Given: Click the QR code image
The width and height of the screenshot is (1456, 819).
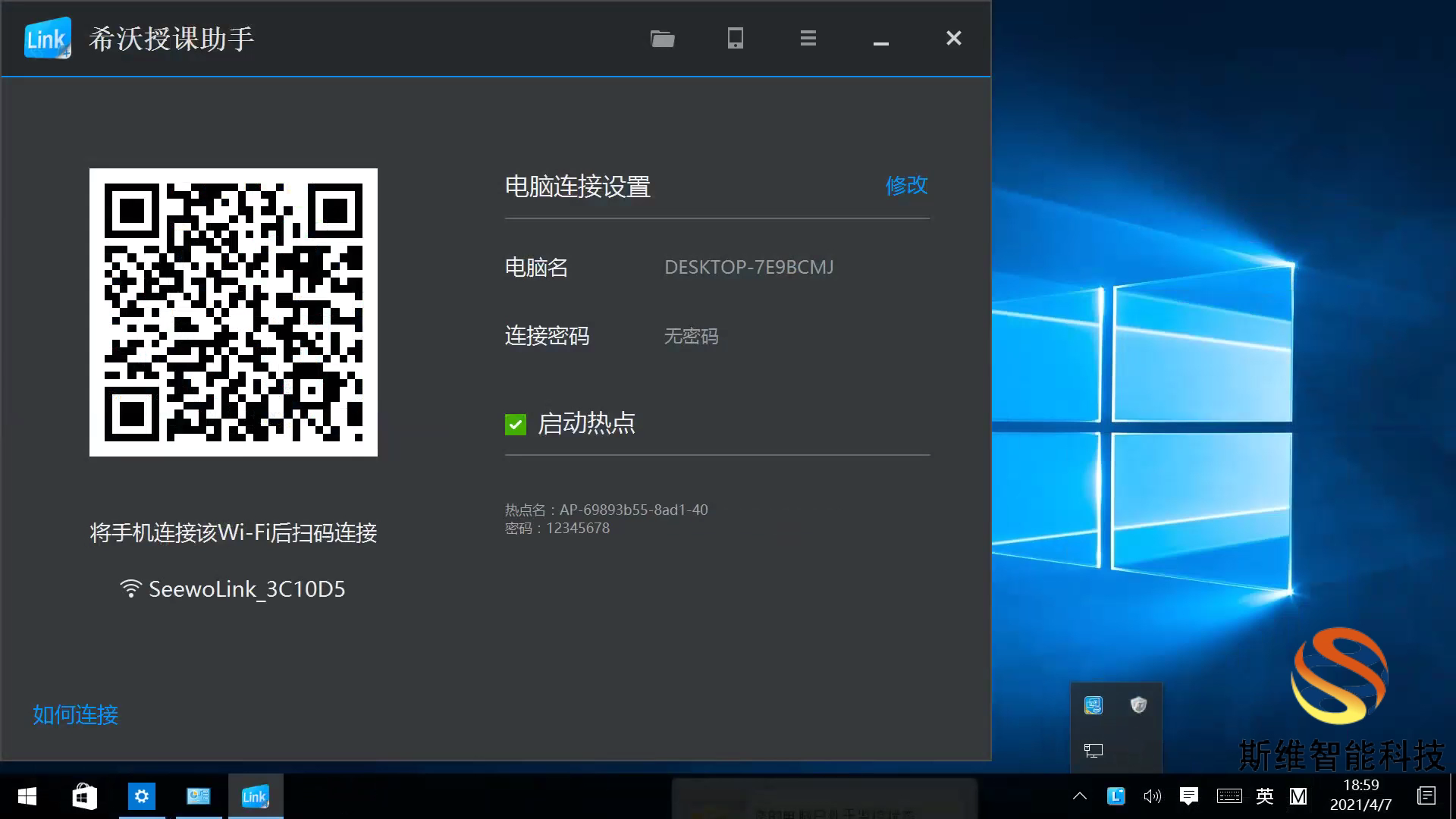Looking at the screenshot, I should pos(234,312).
